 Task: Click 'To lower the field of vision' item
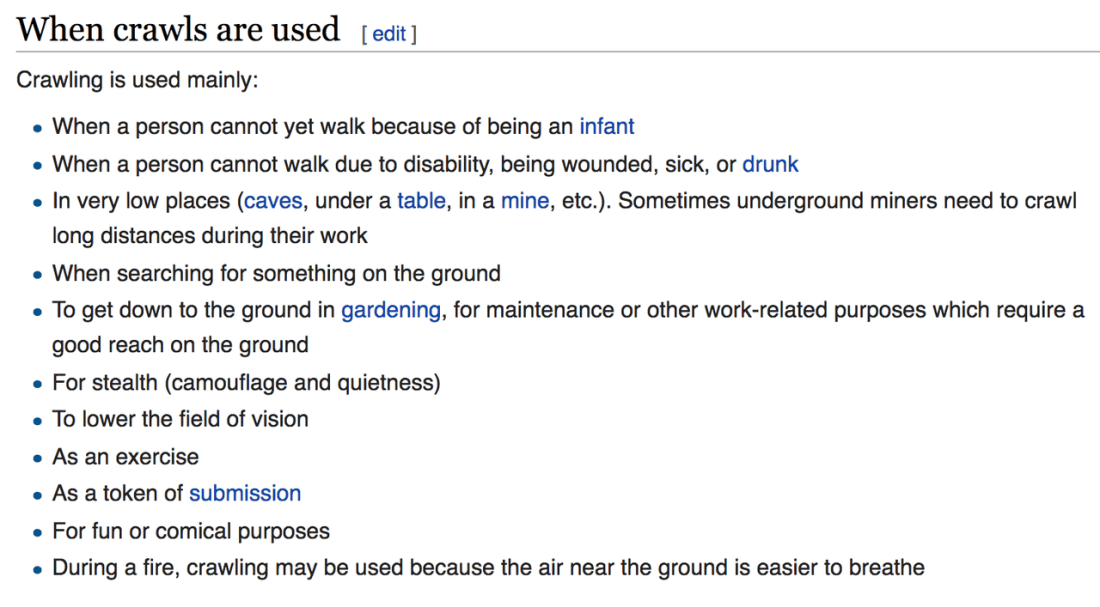pos(180,419)
